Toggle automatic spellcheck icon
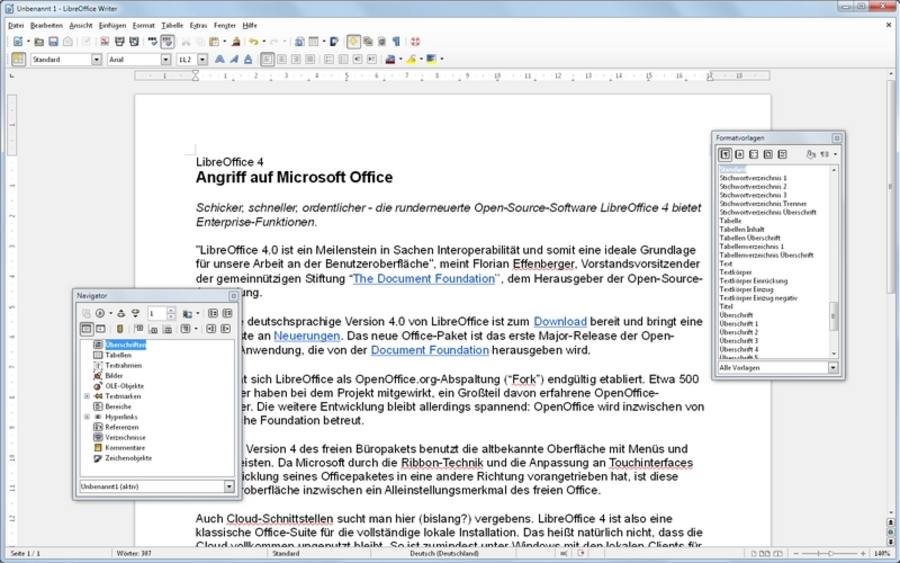The height and width of the screenshot is (563, 900). point(167,41)
